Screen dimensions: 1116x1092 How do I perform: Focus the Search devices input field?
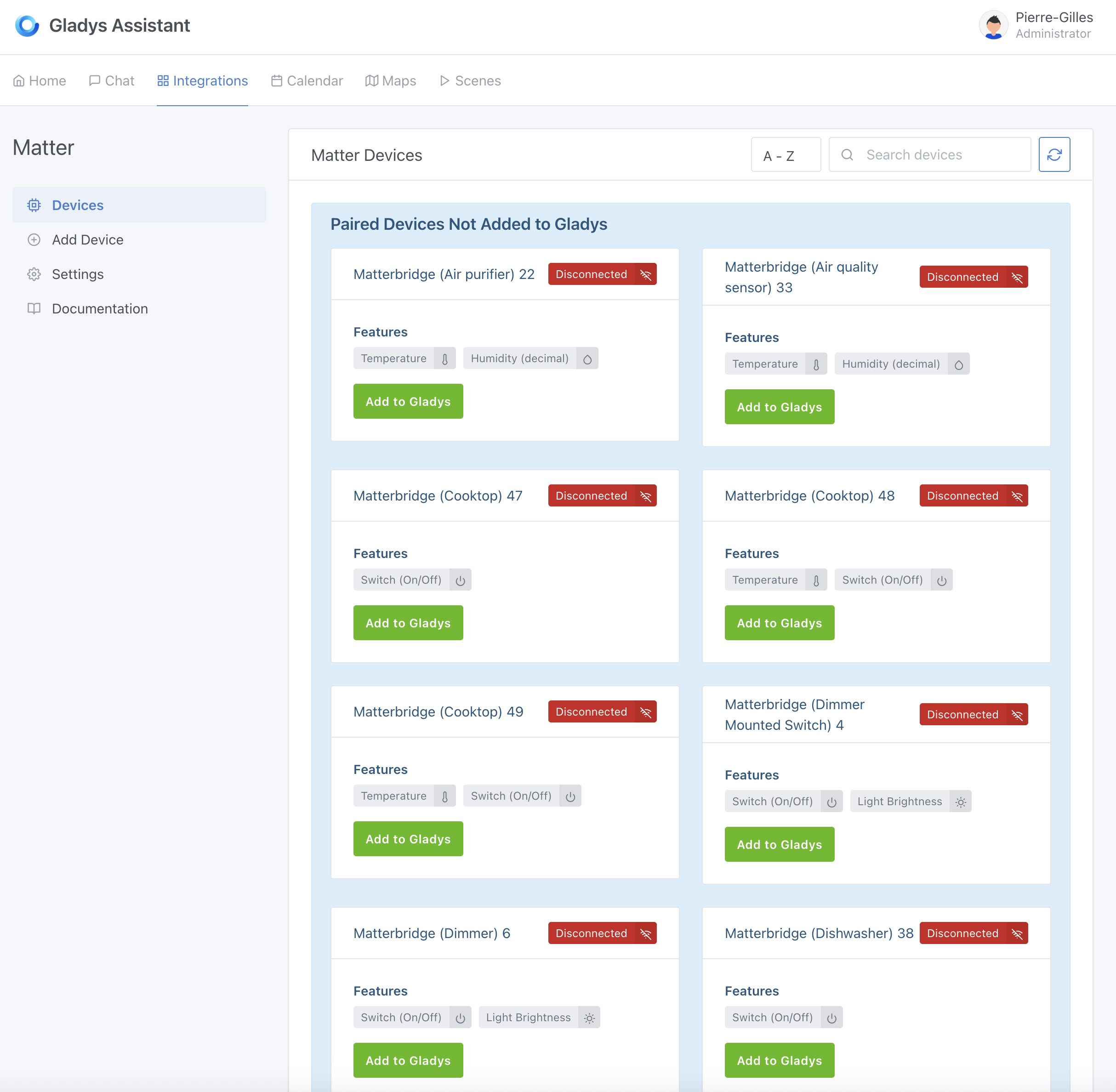940,154
